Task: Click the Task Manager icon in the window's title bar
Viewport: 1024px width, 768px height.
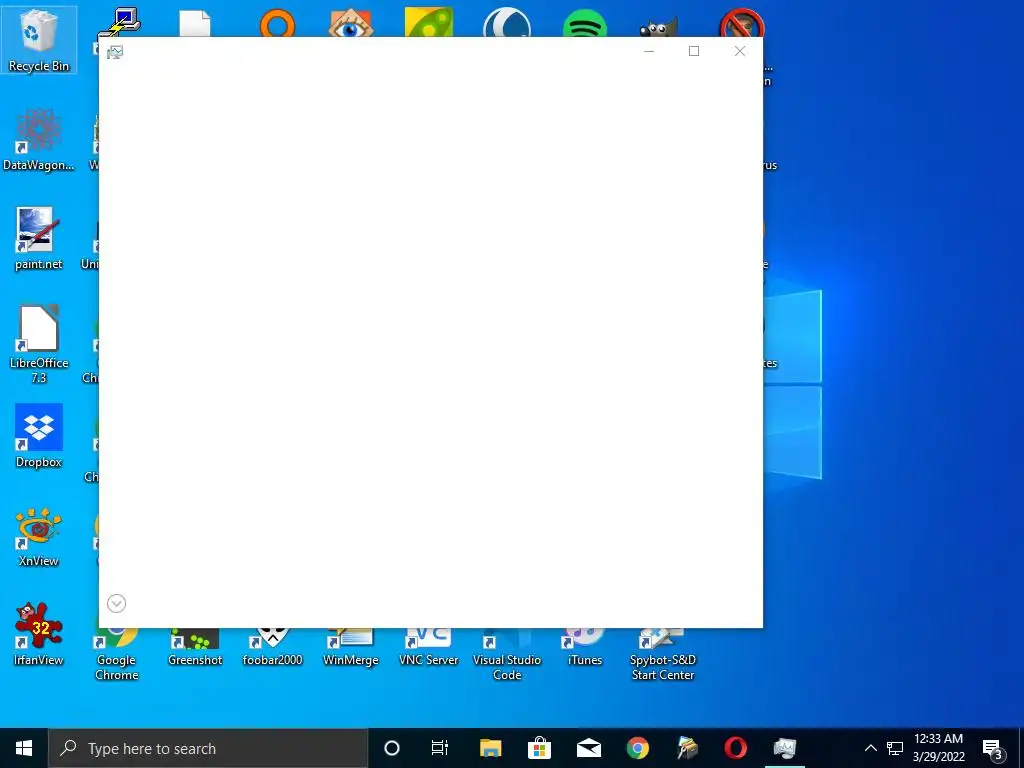Action: [x=115, y=52]
